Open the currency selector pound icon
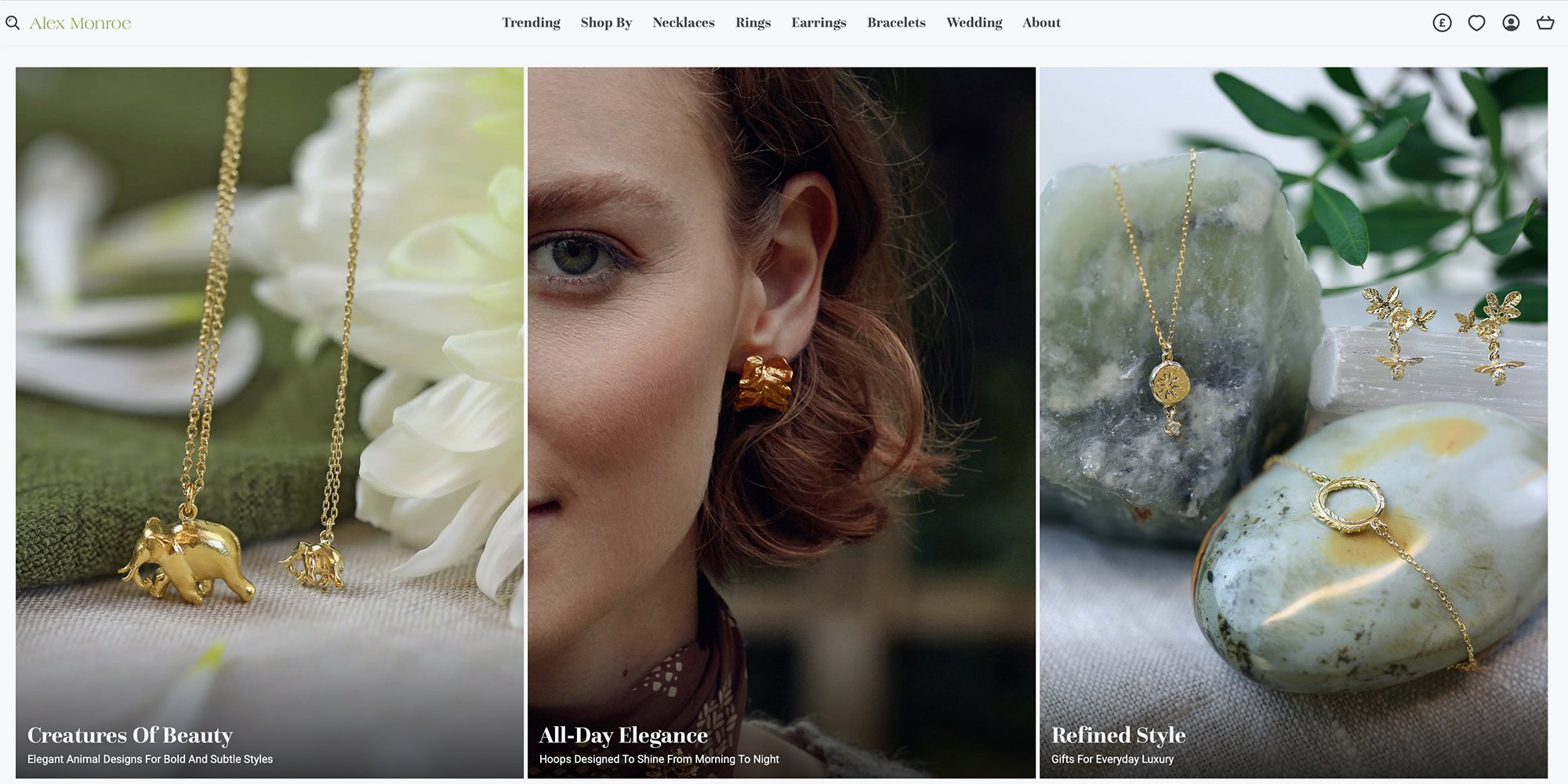 point(1442,23)
